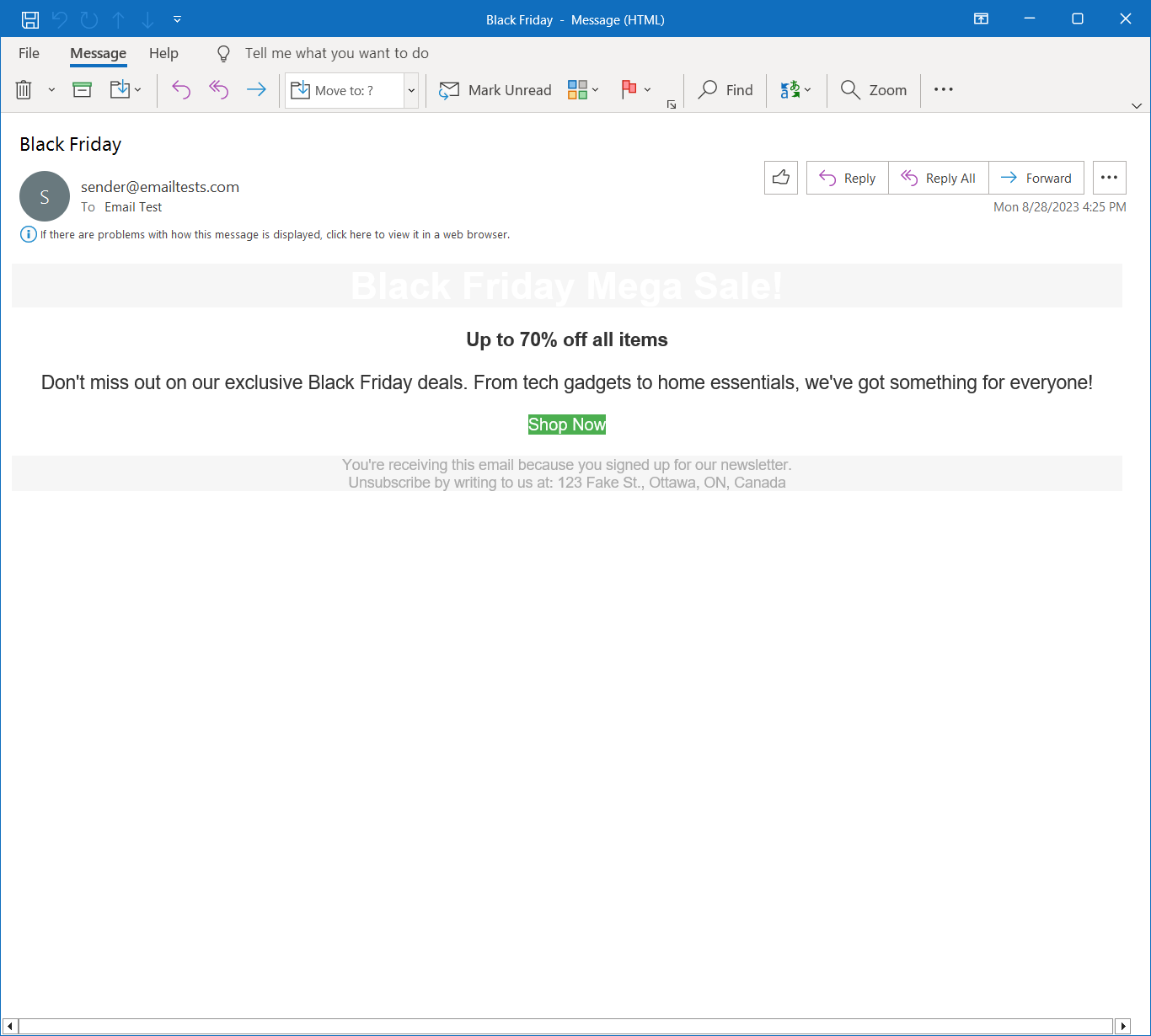Click the green Shop Now link

click(x=567, y=425)
